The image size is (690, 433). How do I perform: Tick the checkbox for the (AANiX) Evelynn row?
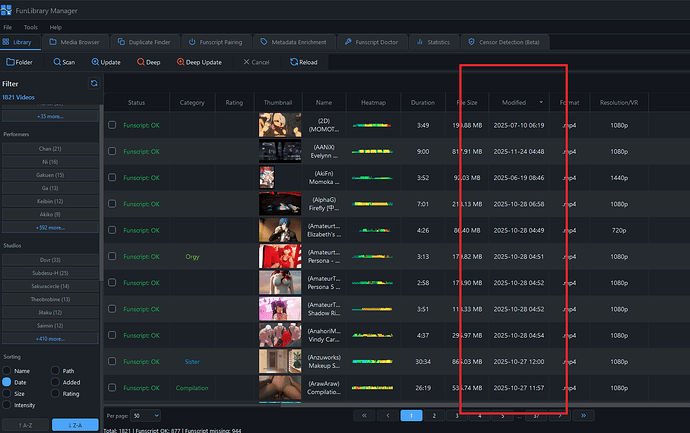112,151
